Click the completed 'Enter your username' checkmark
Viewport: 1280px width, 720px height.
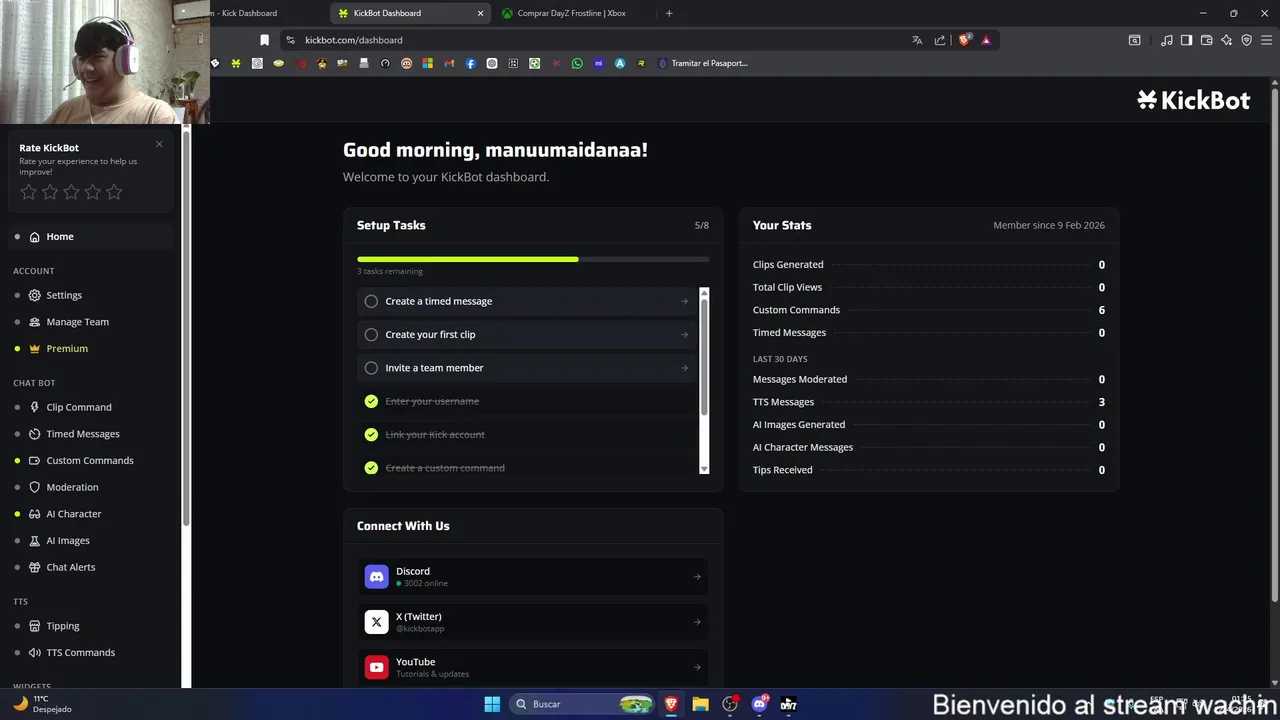click(371, 401)
